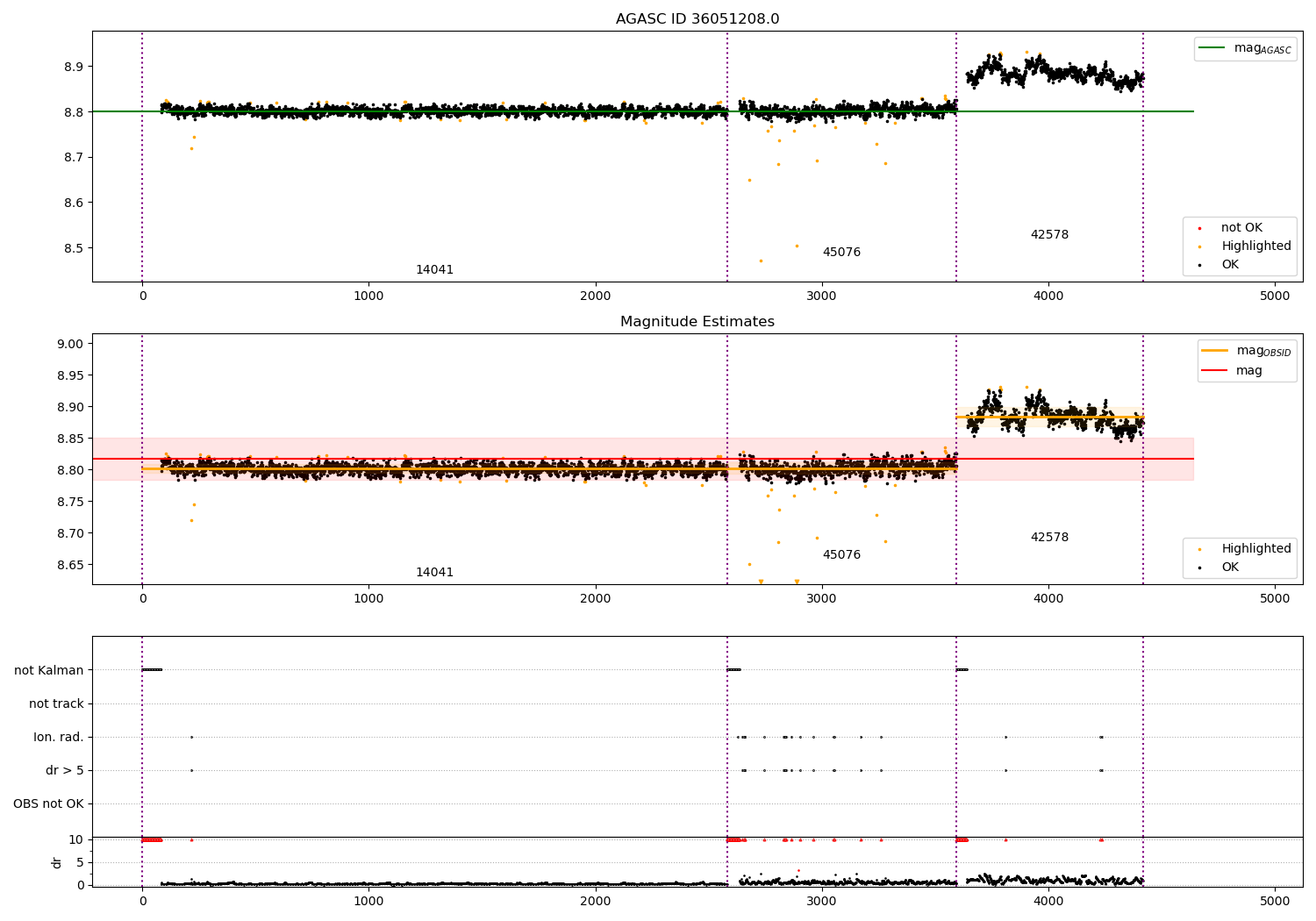Click y-axis tick 8.65 in Magnitude Estimates plot
Screen dimensions: 1316x921
click(x=70, y=565)
